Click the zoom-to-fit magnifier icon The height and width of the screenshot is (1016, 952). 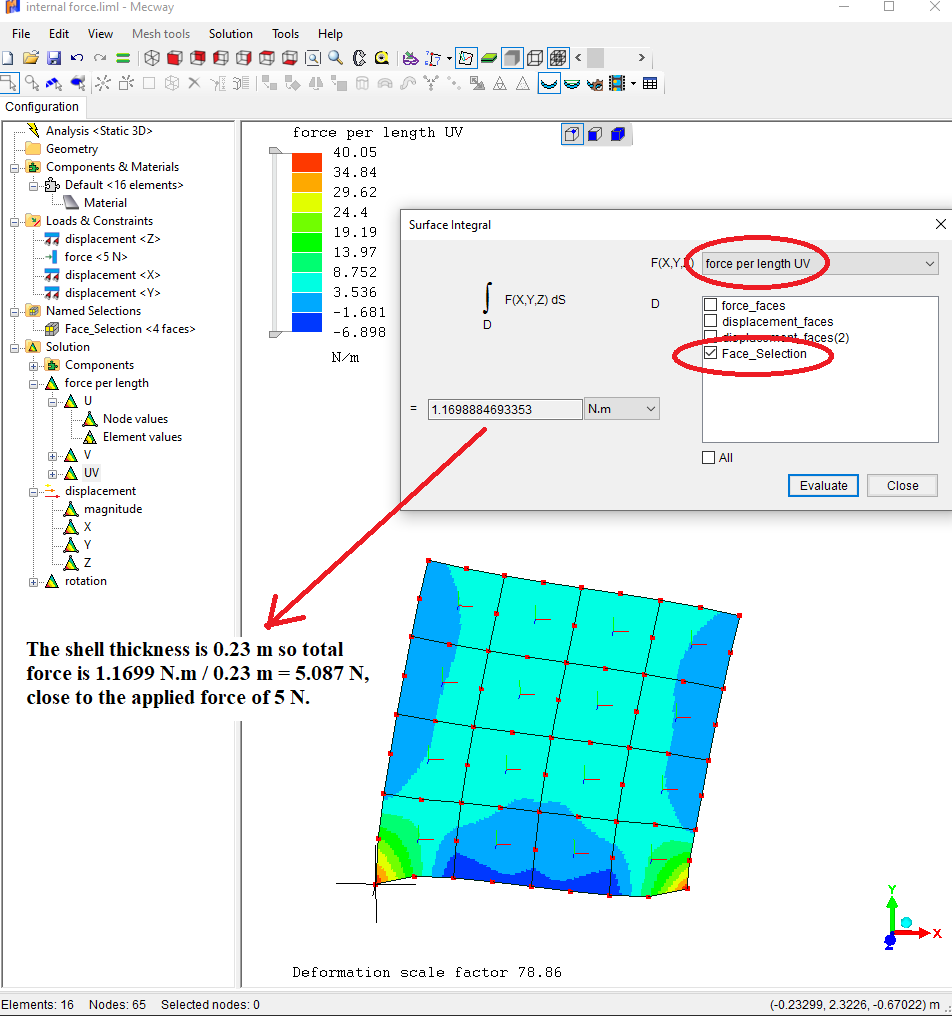[312, 58]
